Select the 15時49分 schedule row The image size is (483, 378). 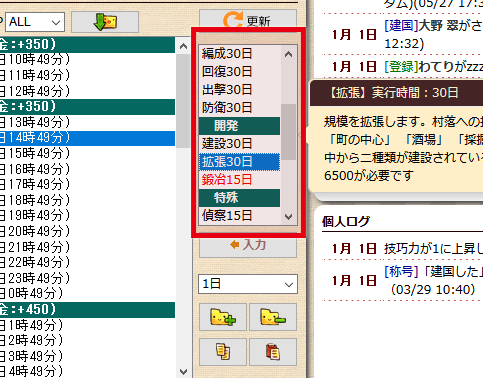pos(87,153)
